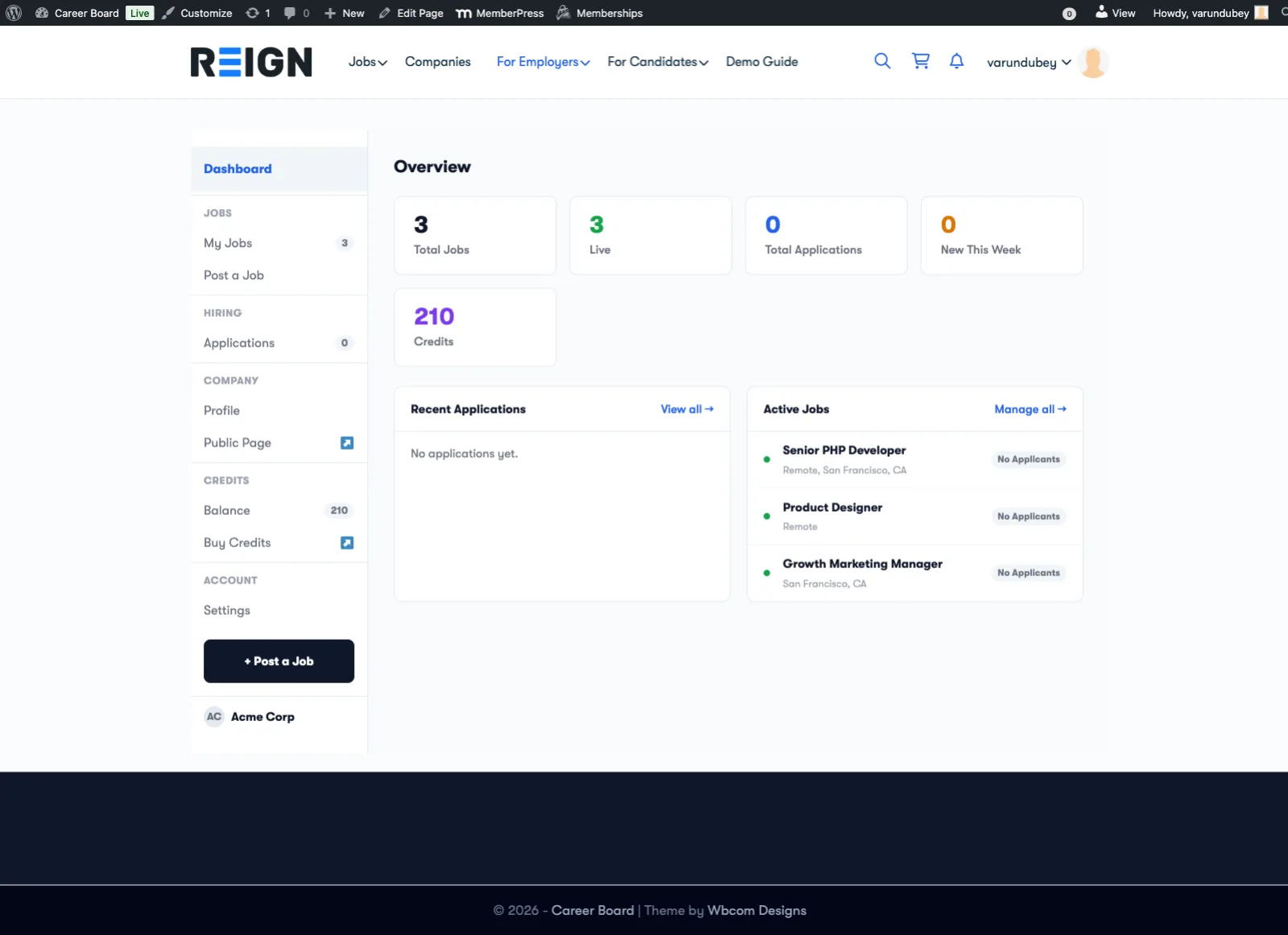Viewport: 1288px width, 935px height.
Task: Open the Growth Marketing Manager job
Action: tap(862, 564)
